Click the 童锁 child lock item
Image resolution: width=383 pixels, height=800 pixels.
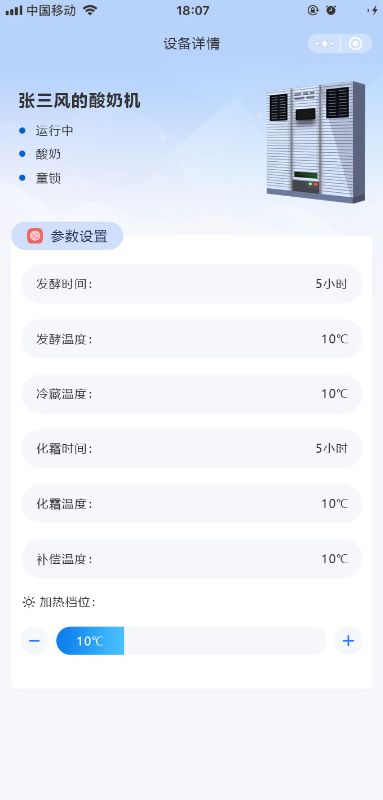[48, 178]
